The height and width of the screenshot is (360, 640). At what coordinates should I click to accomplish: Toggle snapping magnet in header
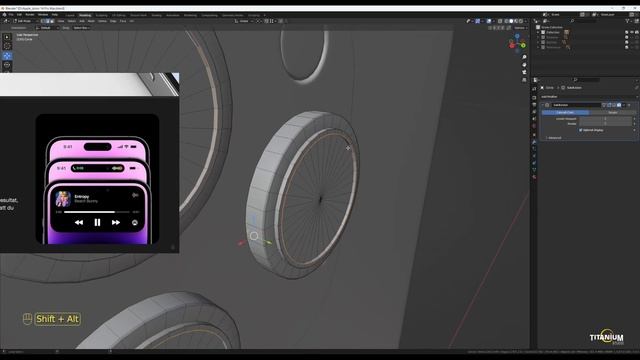click(266, 21)
